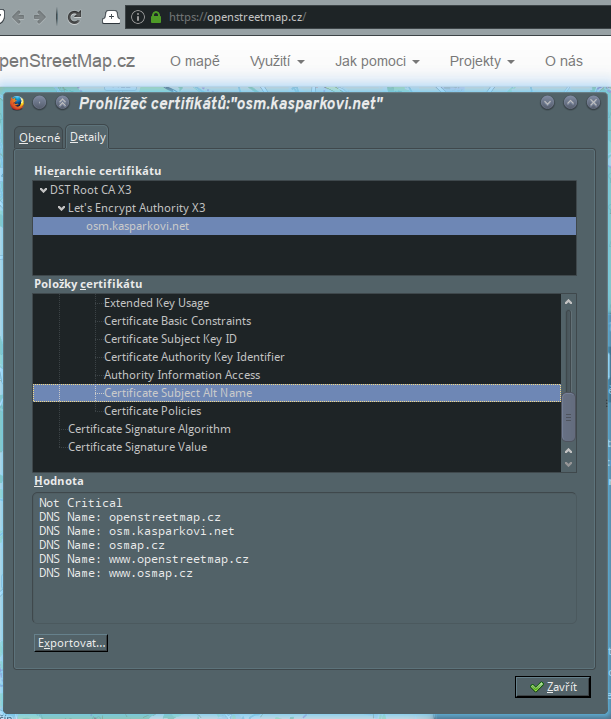
Task: Open the Projekty dropdown menu
Action: pos(482,61)
